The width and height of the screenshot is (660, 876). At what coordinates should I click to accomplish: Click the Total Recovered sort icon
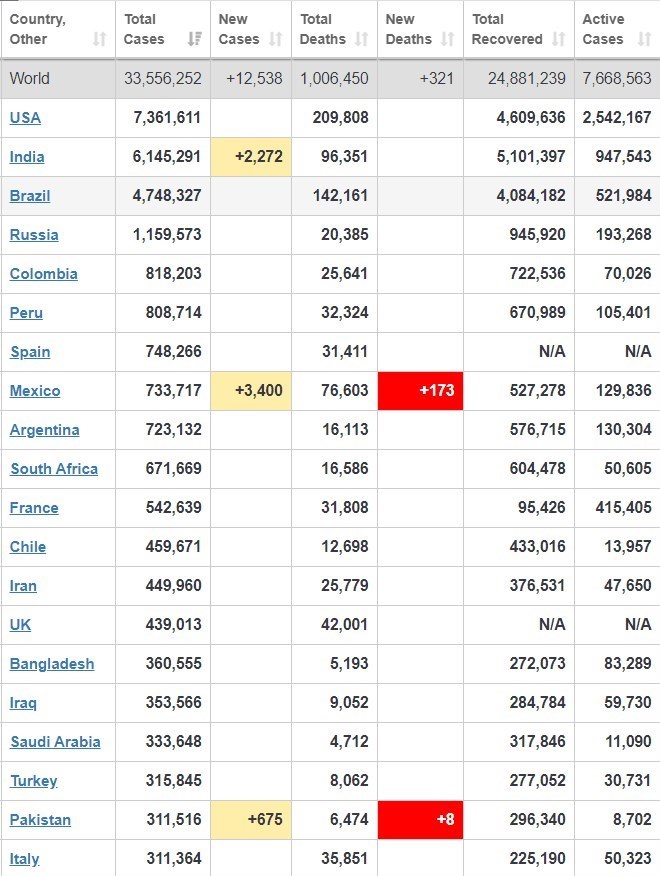(558, 40)
